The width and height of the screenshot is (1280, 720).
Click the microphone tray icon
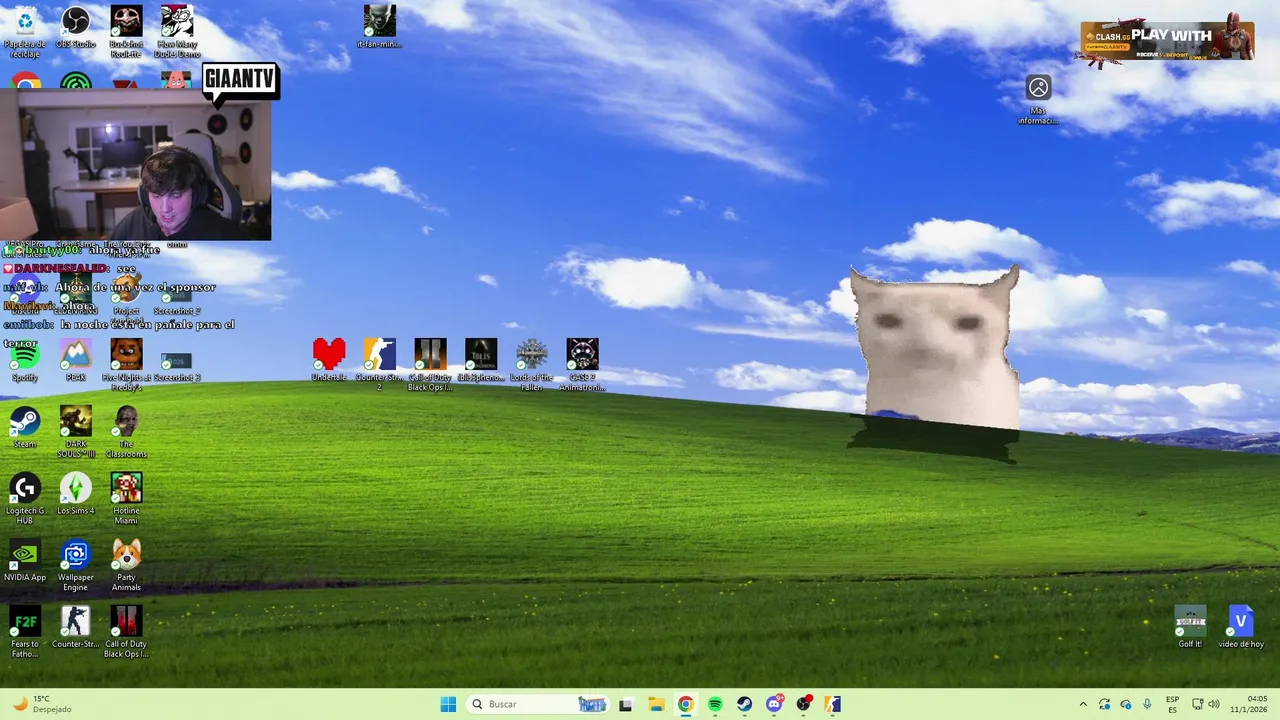(1147, 704)
